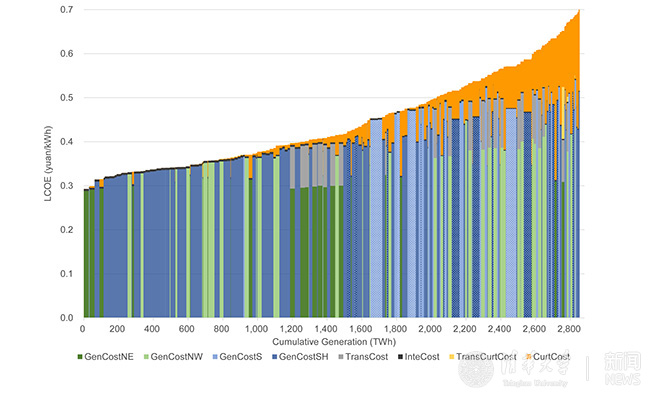This screenshot has height=400, width=650.
Task: Click the InteCost black legend swatch
Action: [x=400, y=356]
